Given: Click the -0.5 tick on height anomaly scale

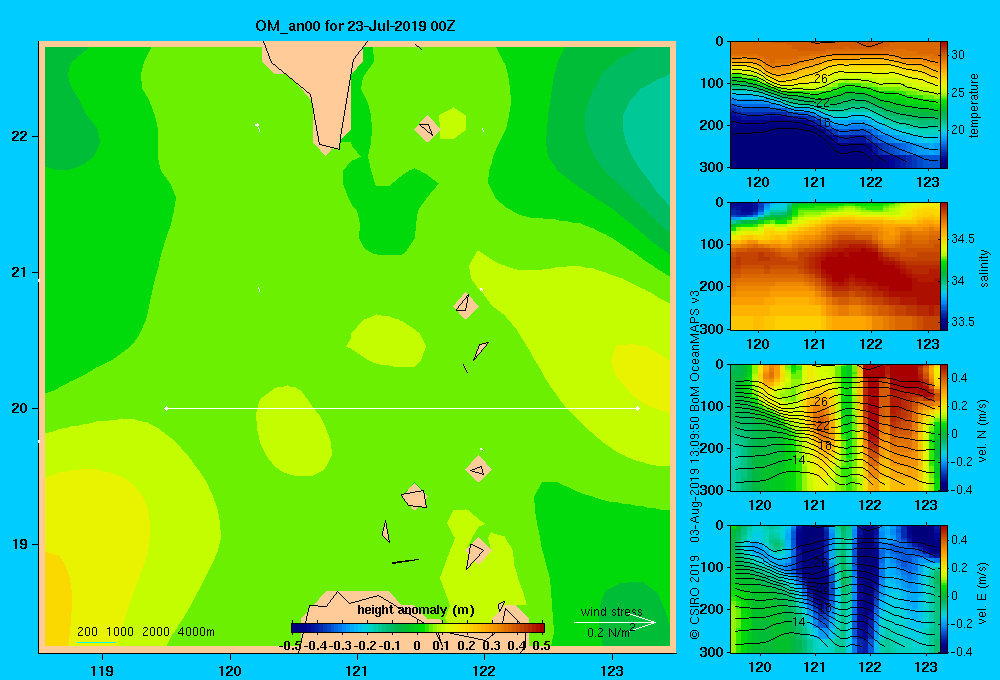Looking at the screenshot, I should point(290,646).
